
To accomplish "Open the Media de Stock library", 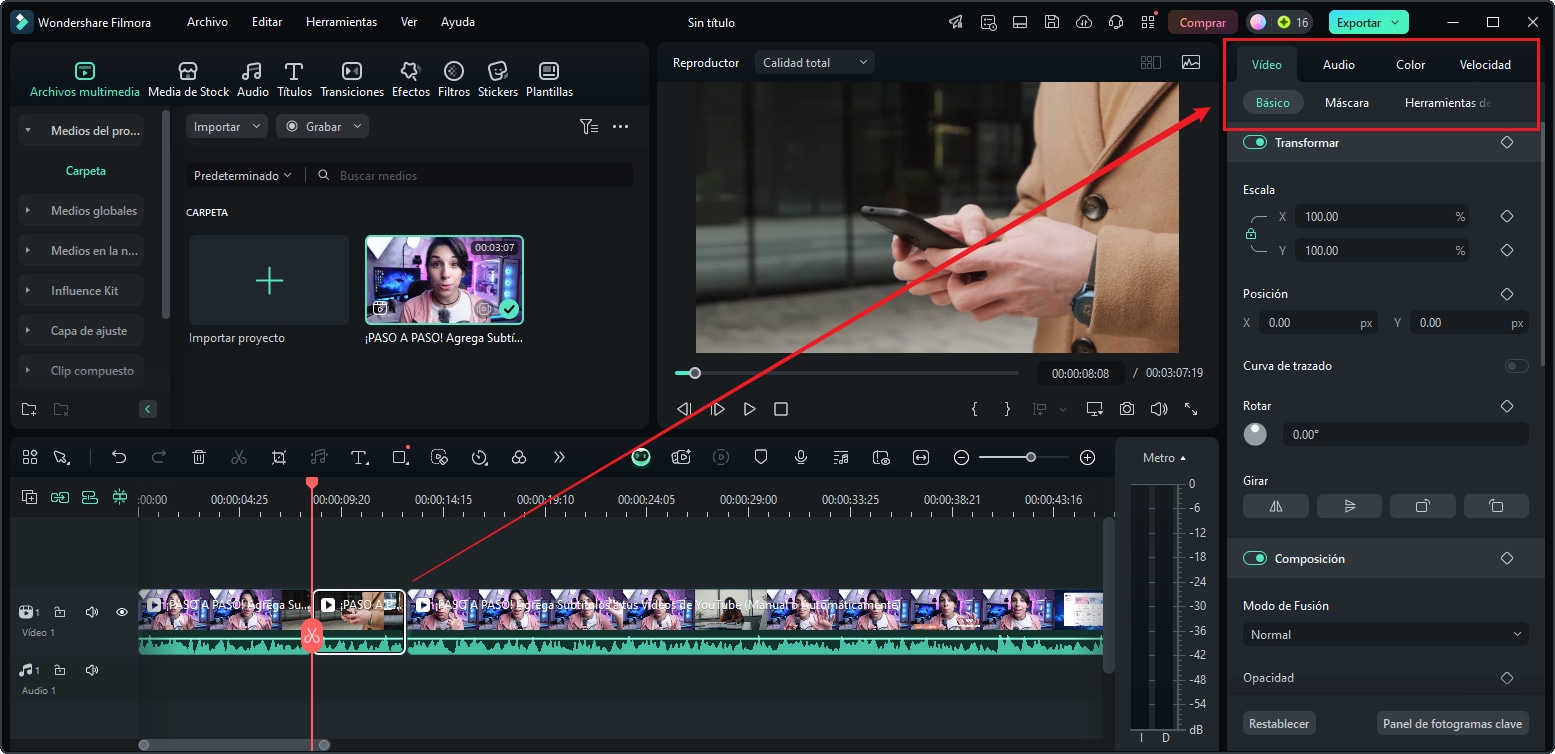I will [188, 80].
